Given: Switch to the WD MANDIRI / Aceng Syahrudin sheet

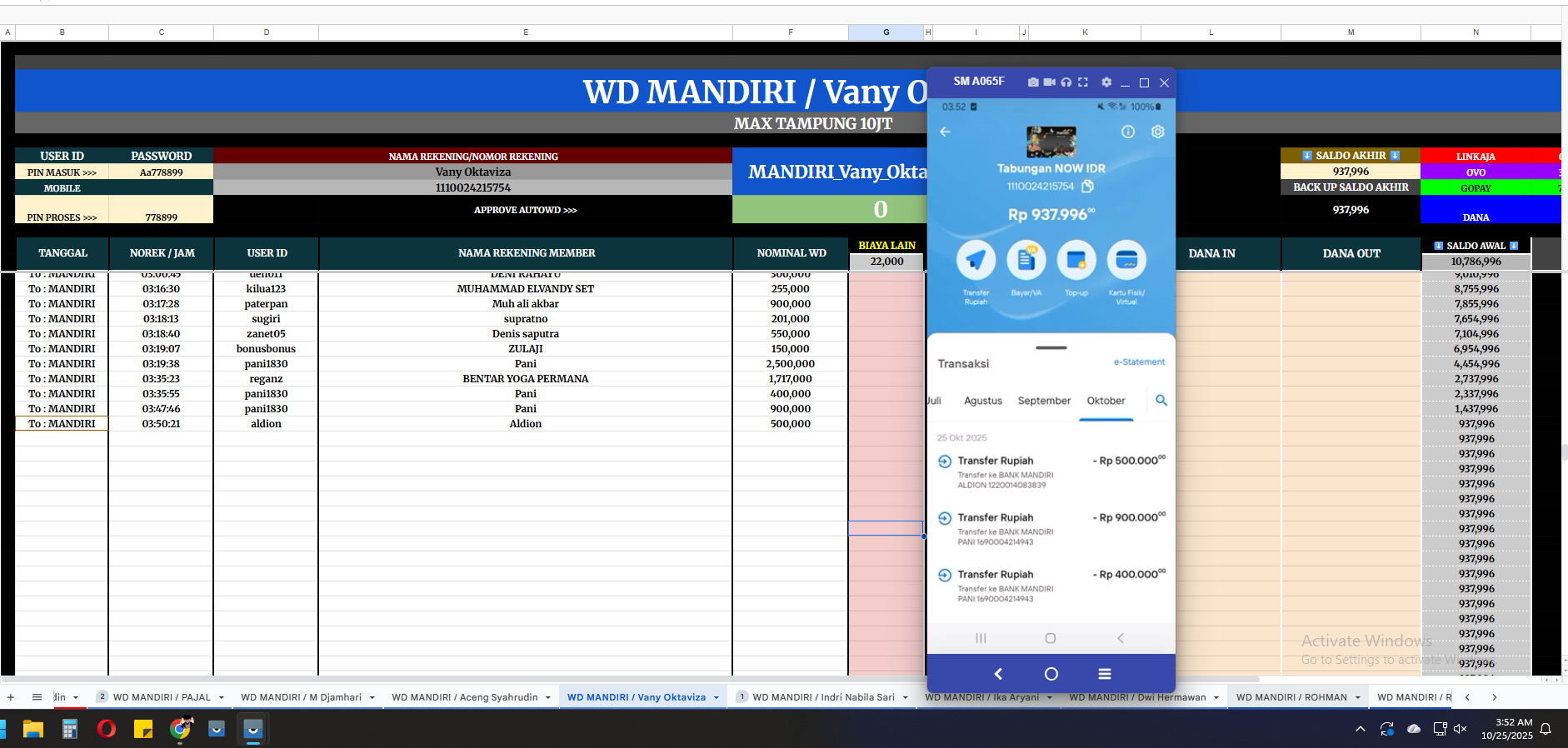Looking at the screenshot, I should (465, 697).
